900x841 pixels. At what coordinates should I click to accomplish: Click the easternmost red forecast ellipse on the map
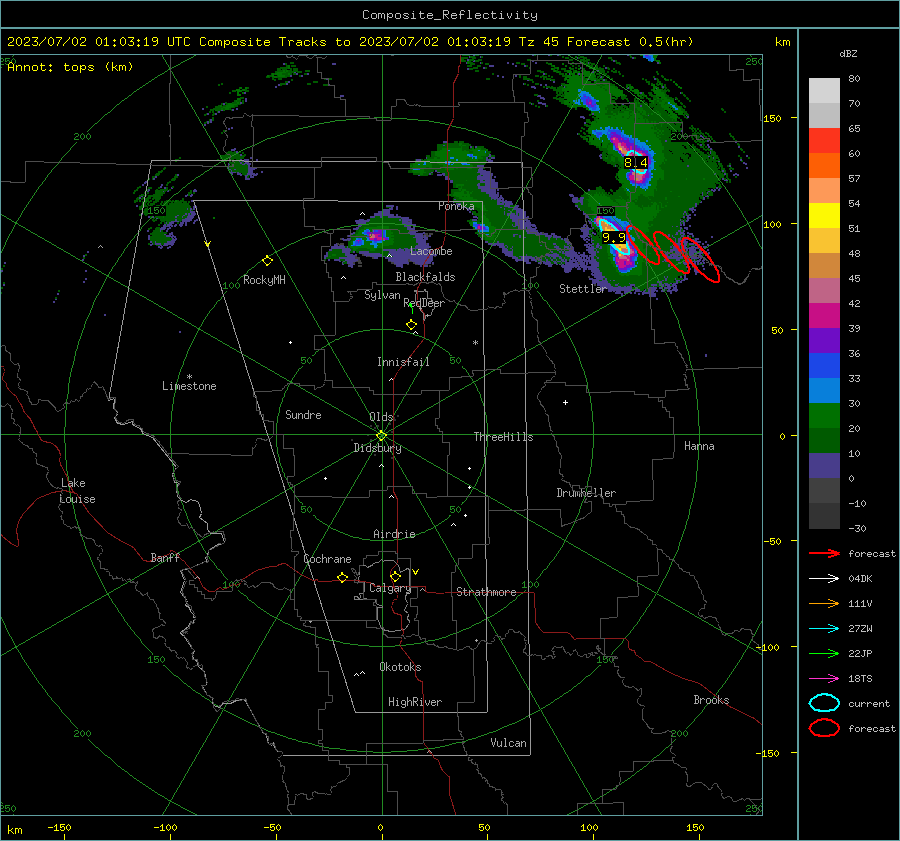(x=700, y=259)
